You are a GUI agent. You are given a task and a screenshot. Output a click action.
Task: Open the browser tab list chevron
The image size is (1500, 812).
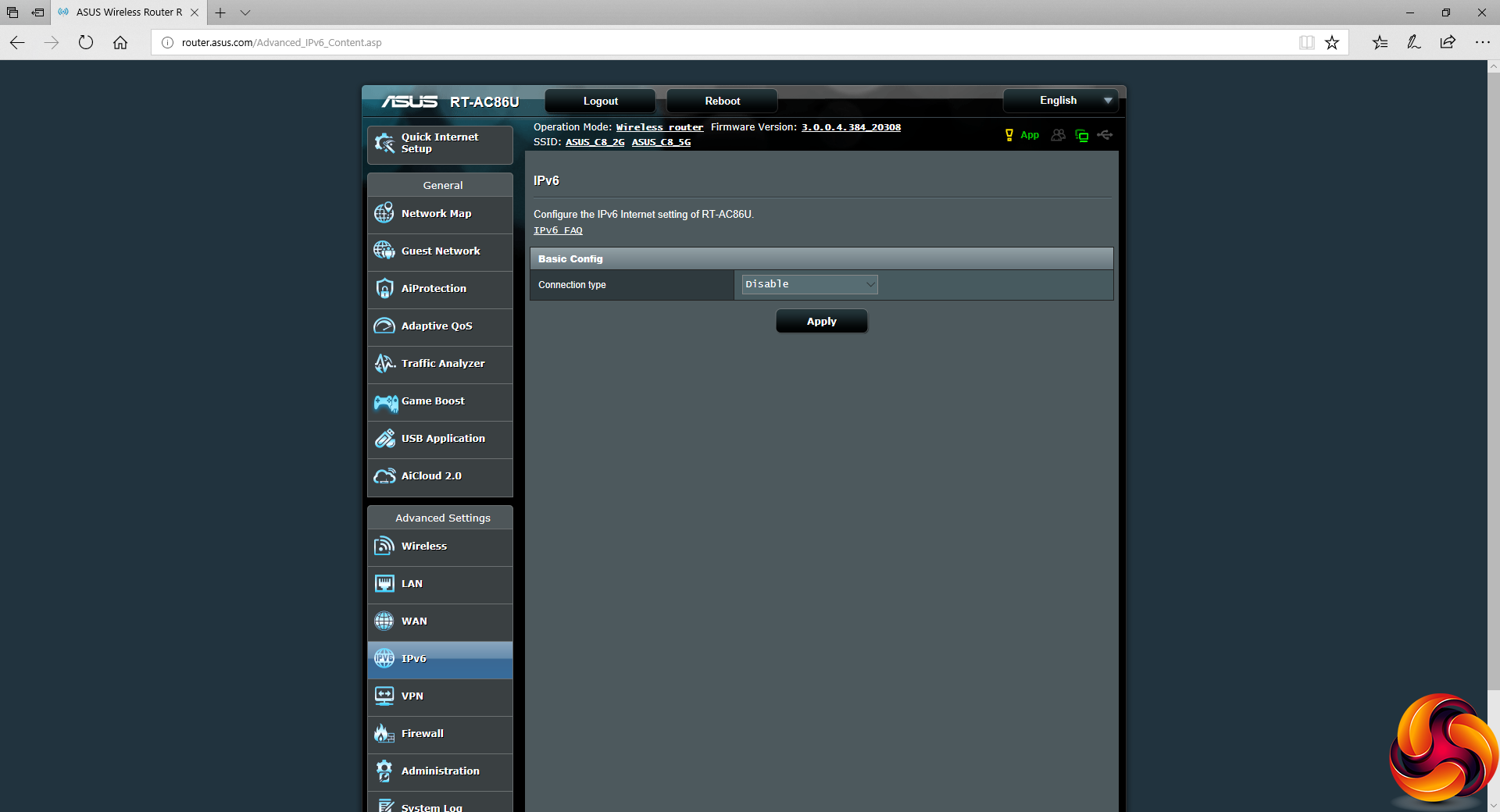tap(245, 12)
